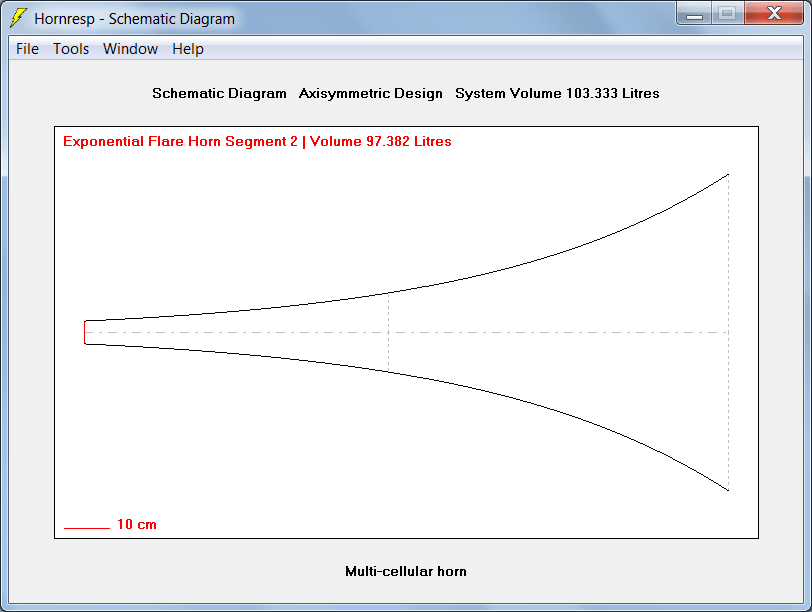
Task: Click the disabled maximize window button
Action: (x=728, y=13)
